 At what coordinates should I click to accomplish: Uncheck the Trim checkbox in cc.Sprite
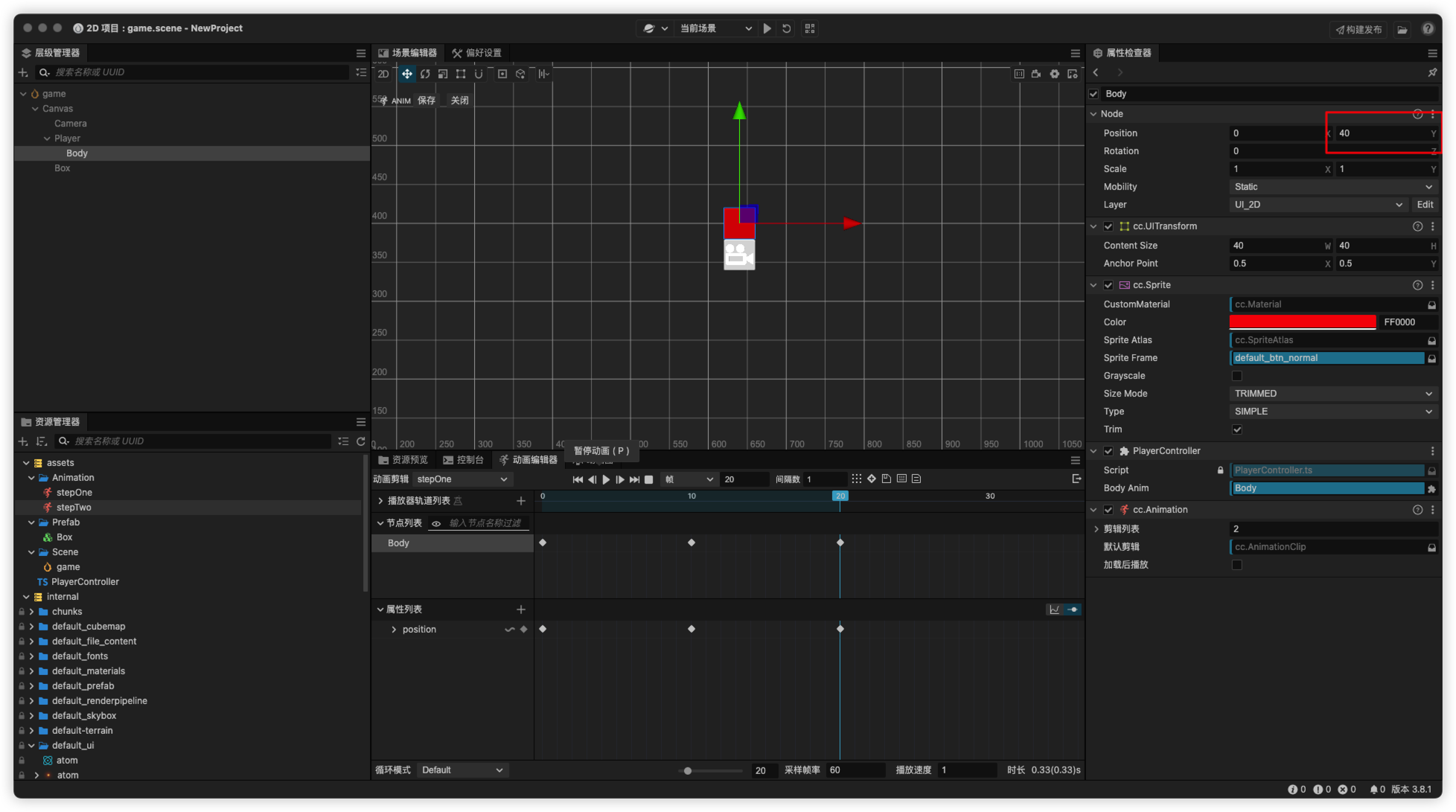tap(1237, 429)
